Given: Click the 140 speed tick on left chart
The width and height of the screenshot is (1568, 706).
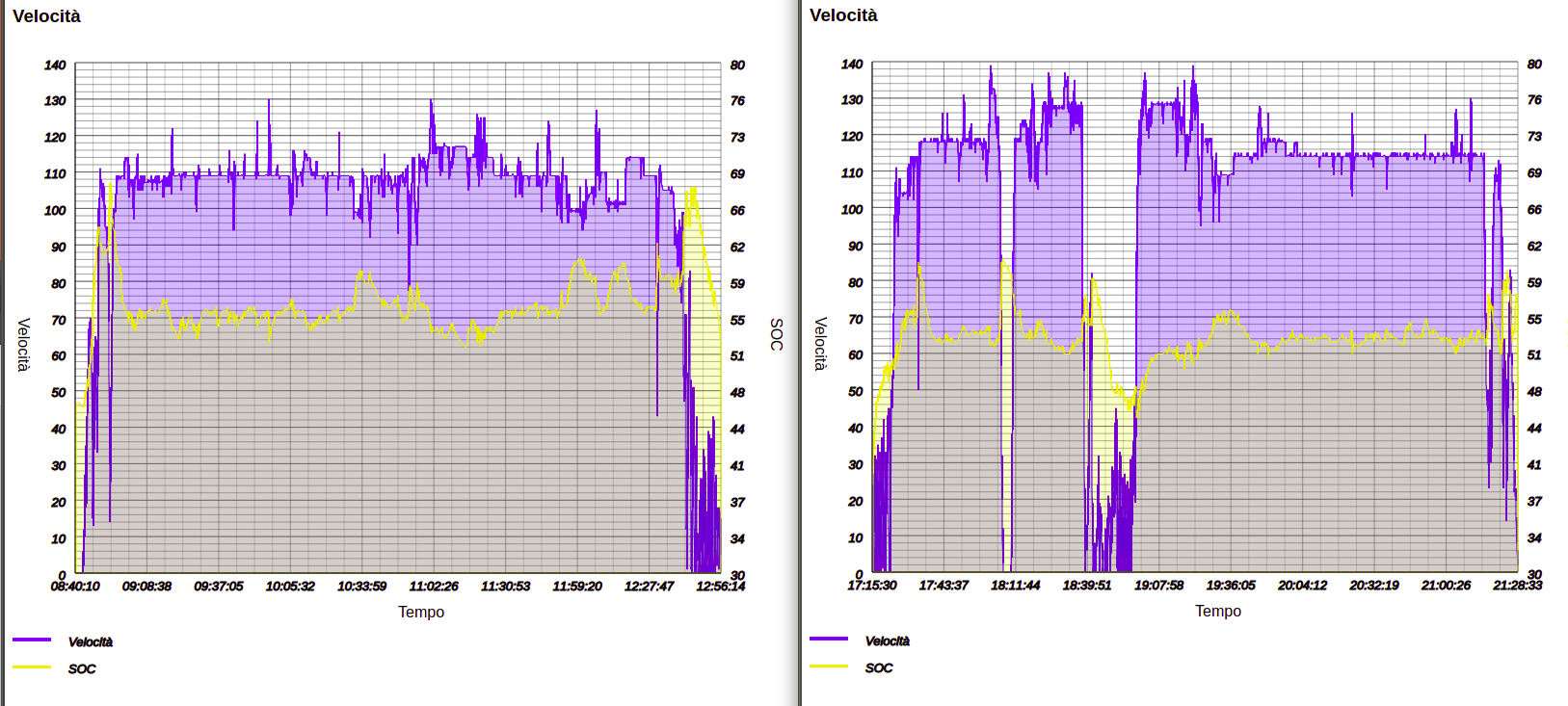Looking at the screenshot, I should click(55, 65).
